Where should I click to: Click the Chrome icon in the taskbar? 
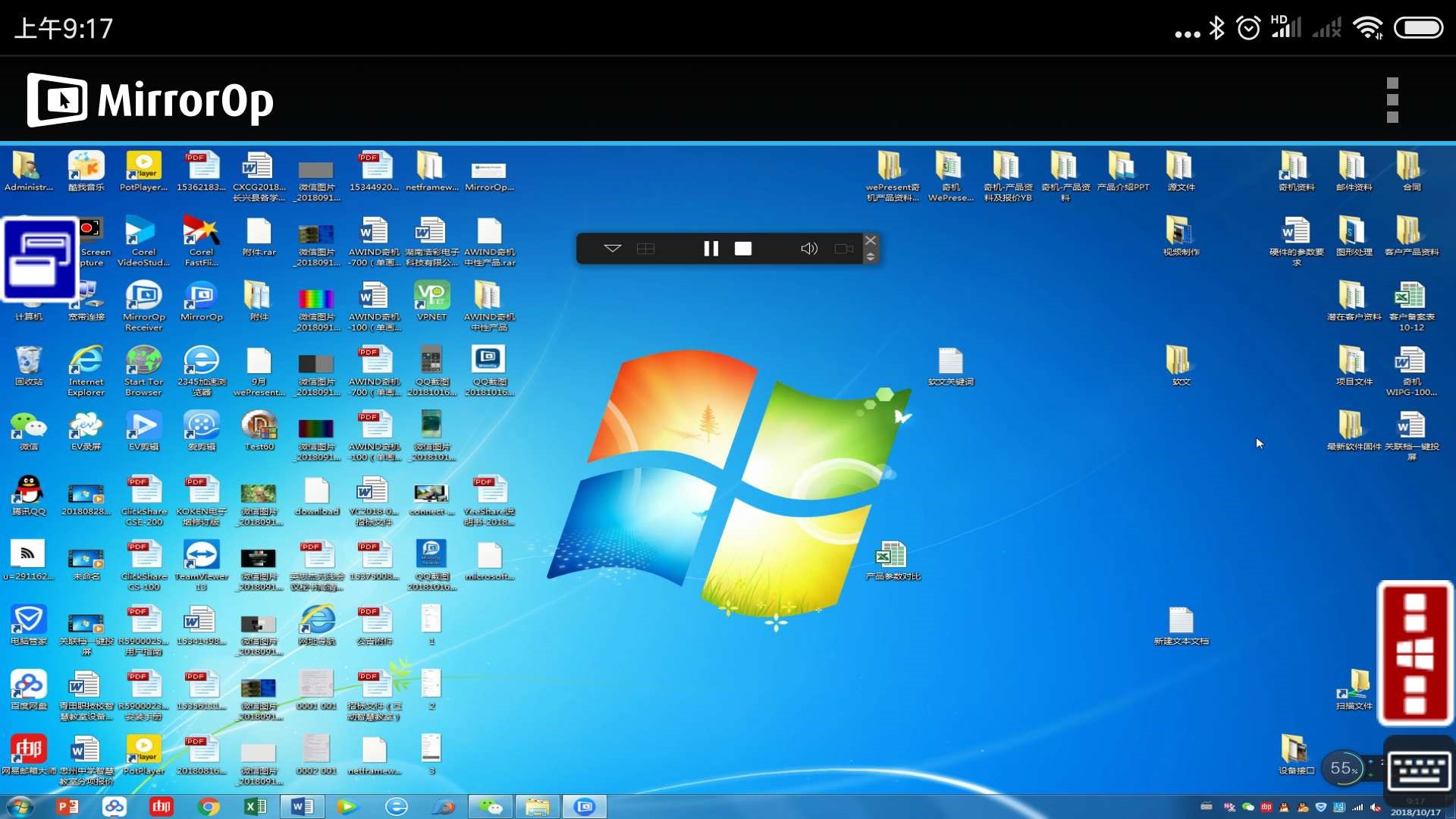point(209,806)
